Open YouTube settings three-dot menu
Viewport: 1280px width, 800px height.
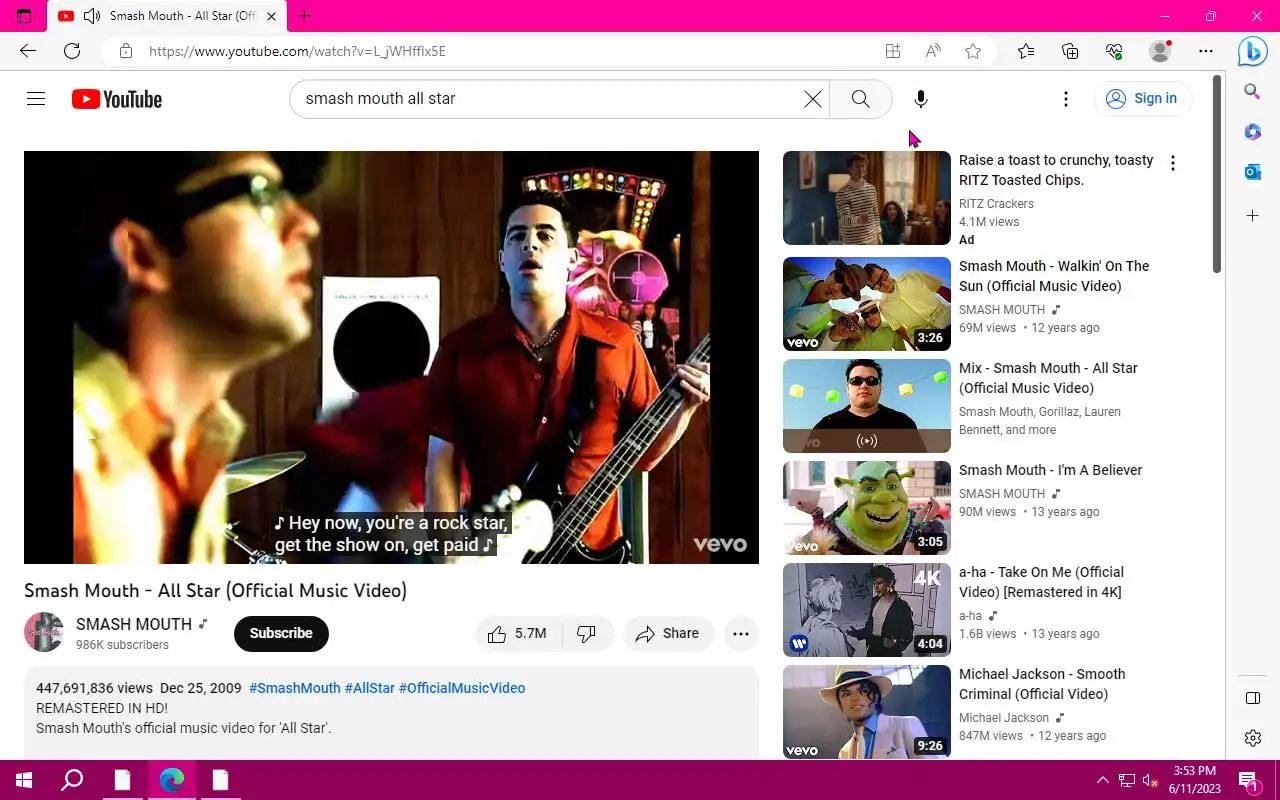[x=1066, y=99]
